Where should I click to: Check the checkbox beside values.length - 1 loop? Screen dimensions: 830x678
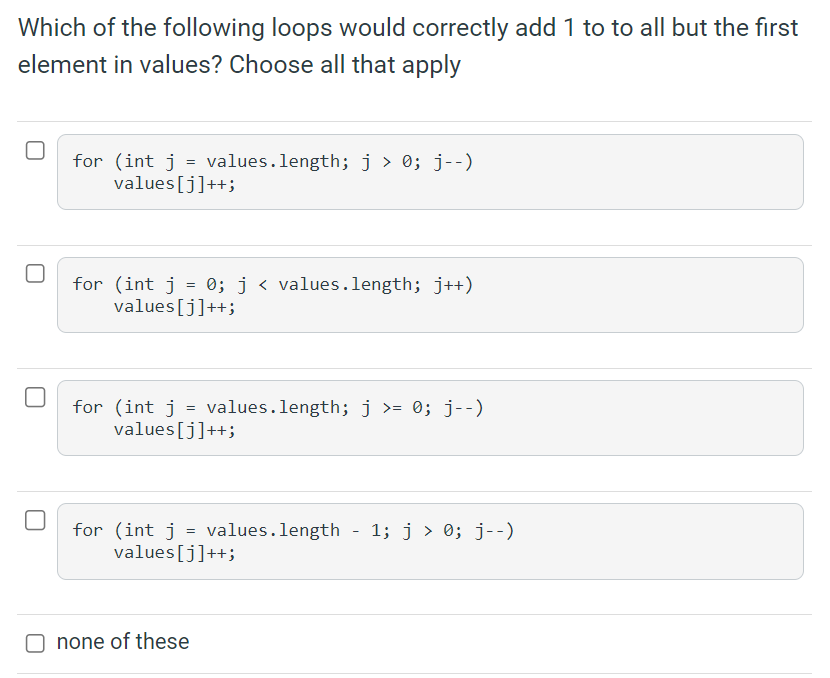pos(35,518)
